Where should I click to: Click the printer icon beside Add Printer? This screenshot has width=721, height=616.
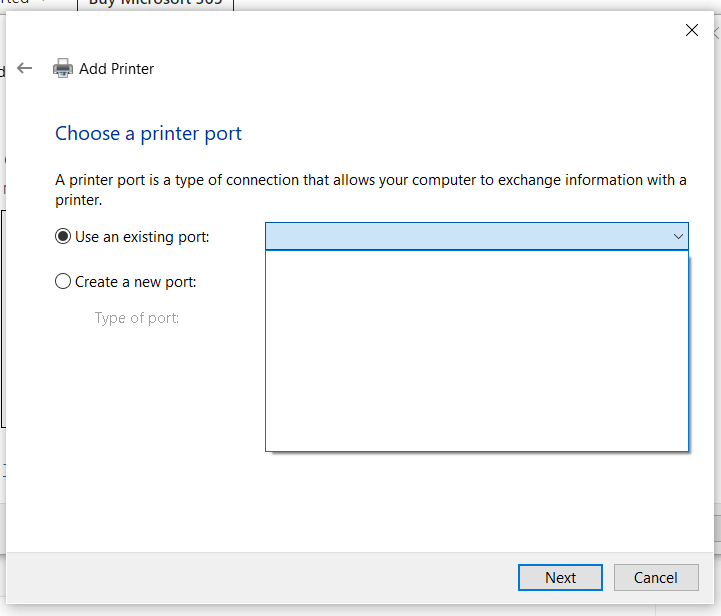(x=63, y=68)
